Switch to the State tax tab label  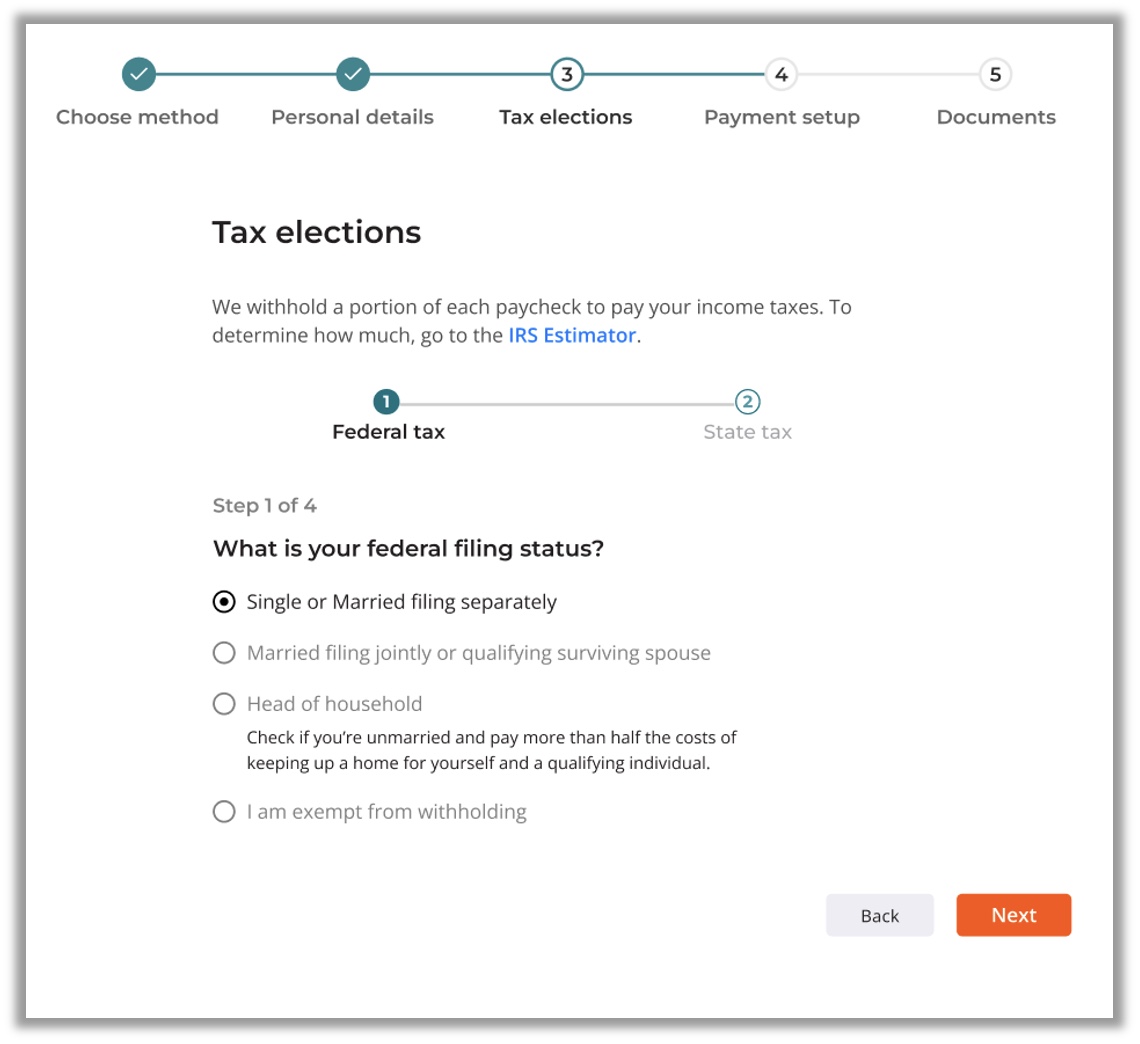747,433
